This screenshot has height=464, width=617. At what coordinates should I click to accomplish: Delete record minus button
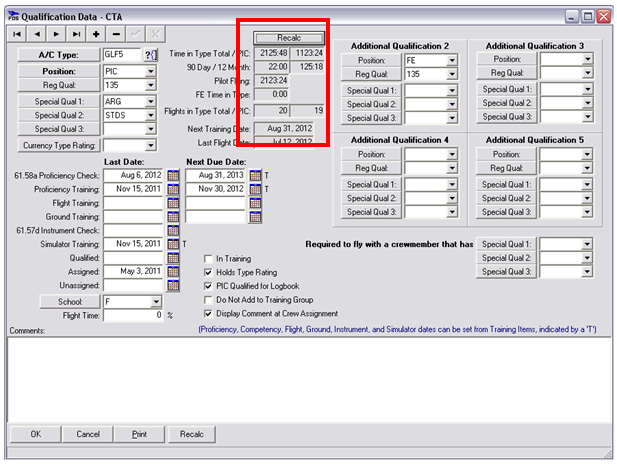(x=116, y=34)
